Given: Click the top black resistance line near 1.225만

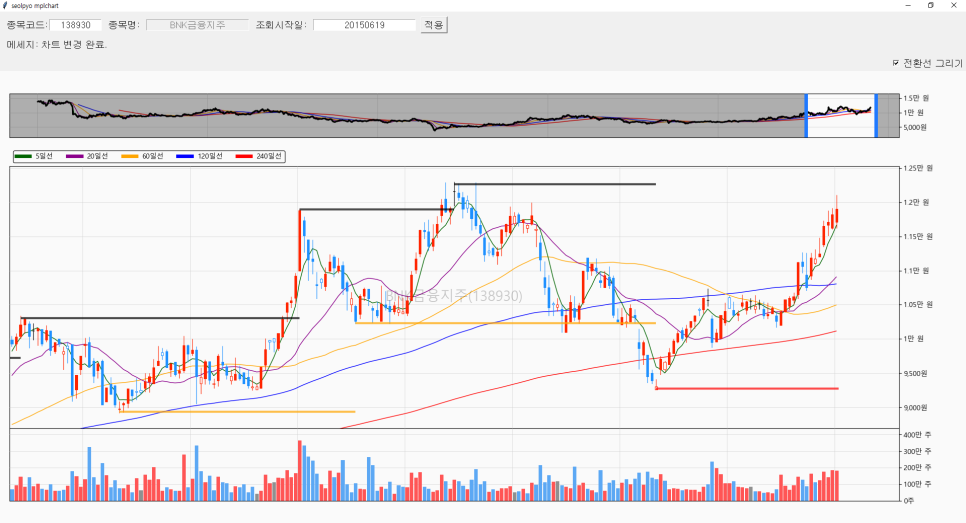Looking at the screenshot, I should click(x=555, y=184).
